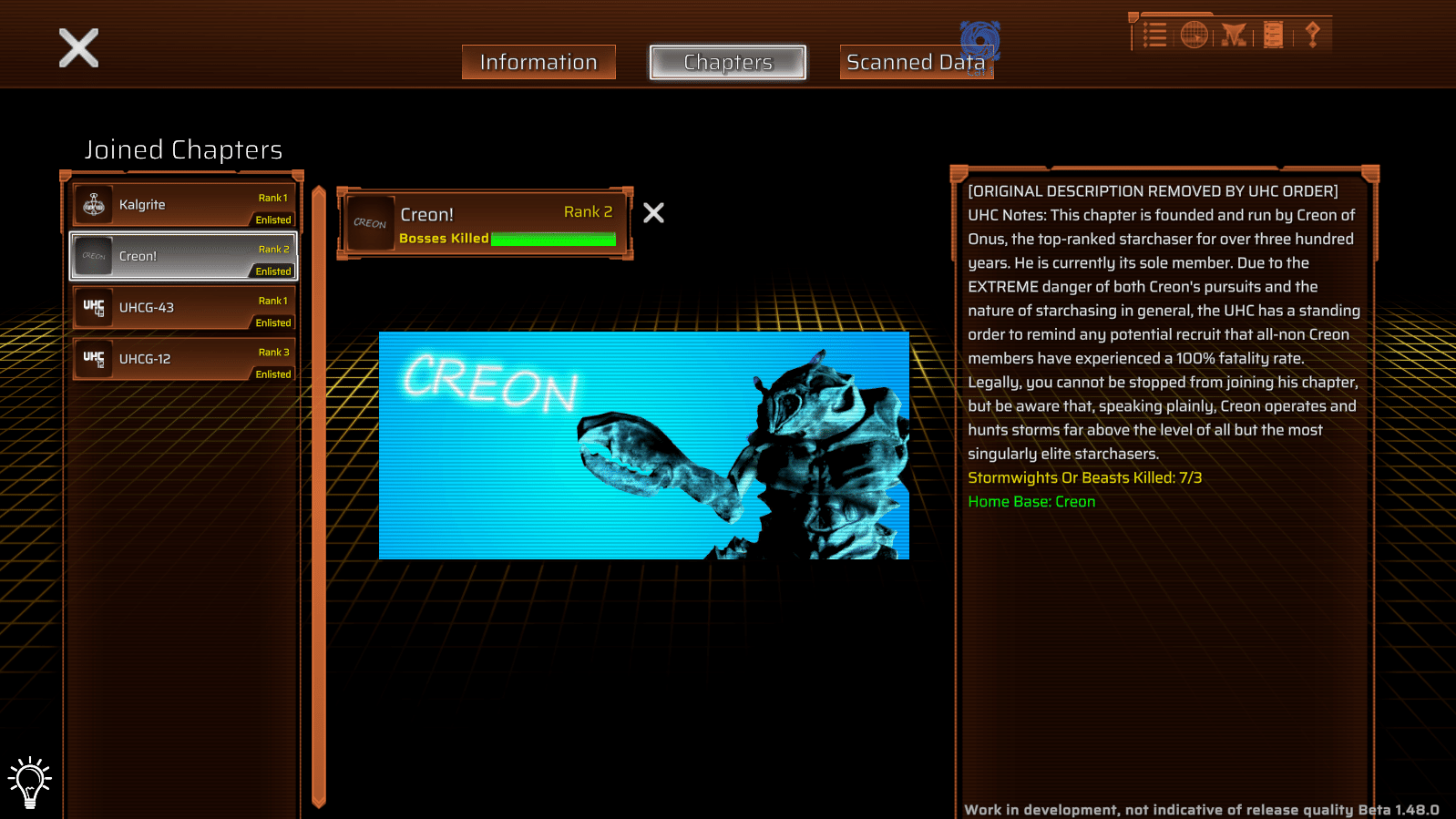Dismiss the Creon! chapter card with X
This screenshot has height=819, width=1456.
653,213
